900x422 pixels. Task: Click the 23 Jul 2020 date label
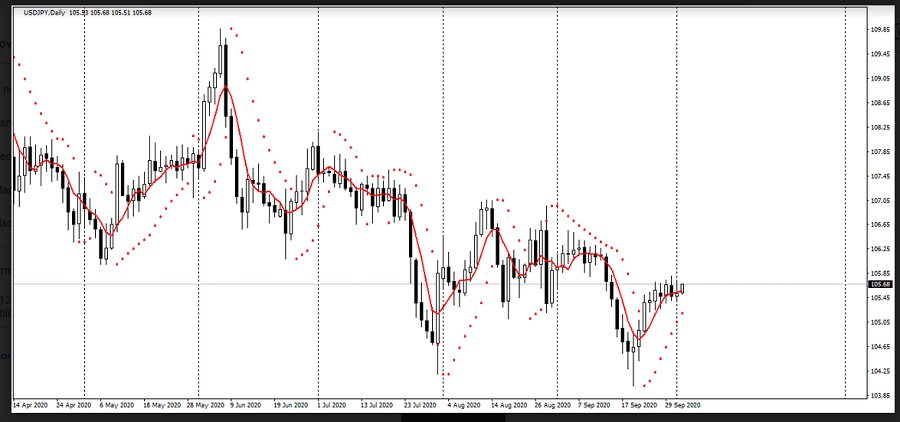(420, 407)
